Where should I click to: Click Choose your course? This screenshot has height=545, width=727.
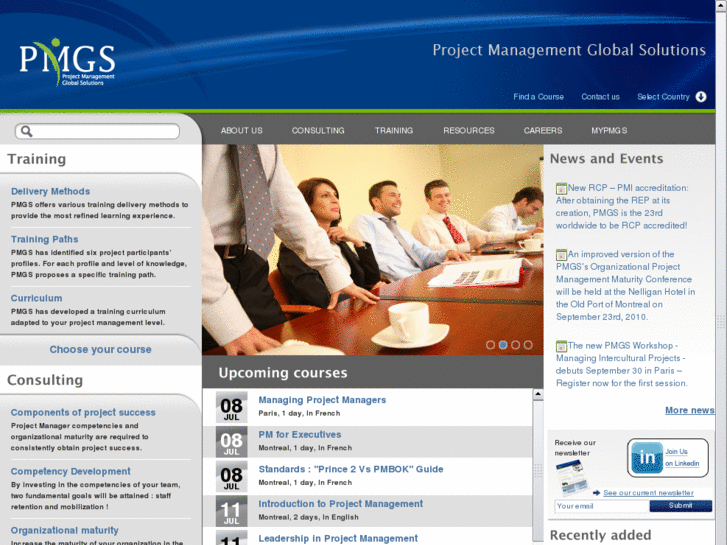tap(101, 349)
